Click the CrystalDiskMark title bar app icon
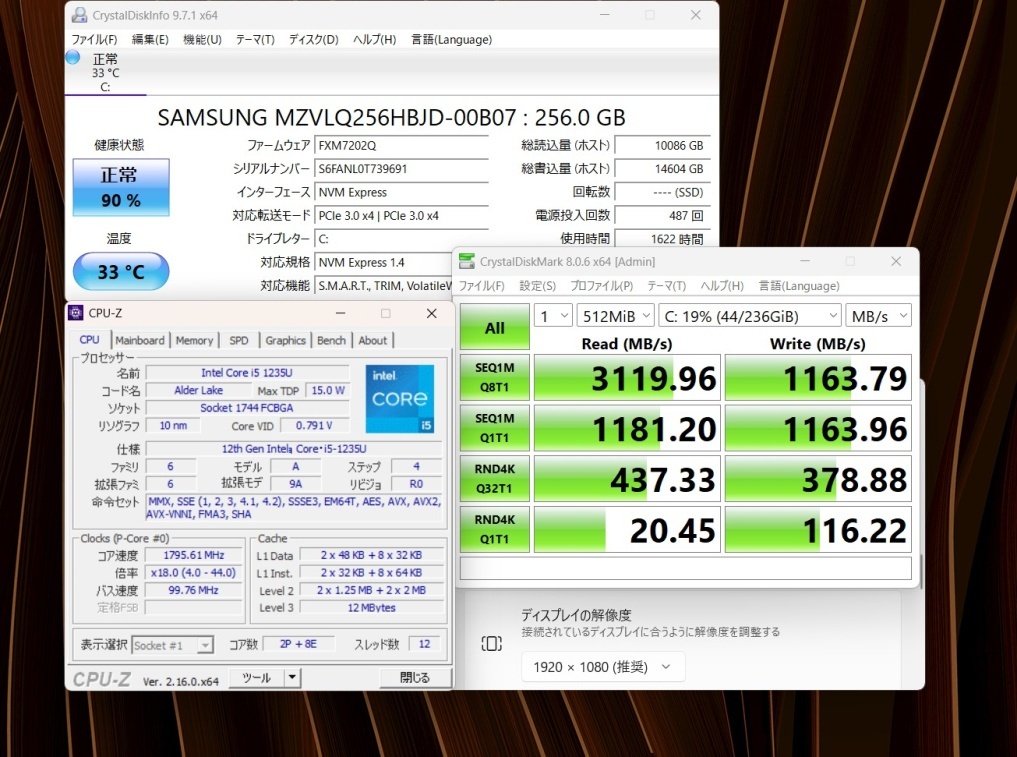Image resolution: width=1017 pixels, height=757 pixels. point(466,261)
